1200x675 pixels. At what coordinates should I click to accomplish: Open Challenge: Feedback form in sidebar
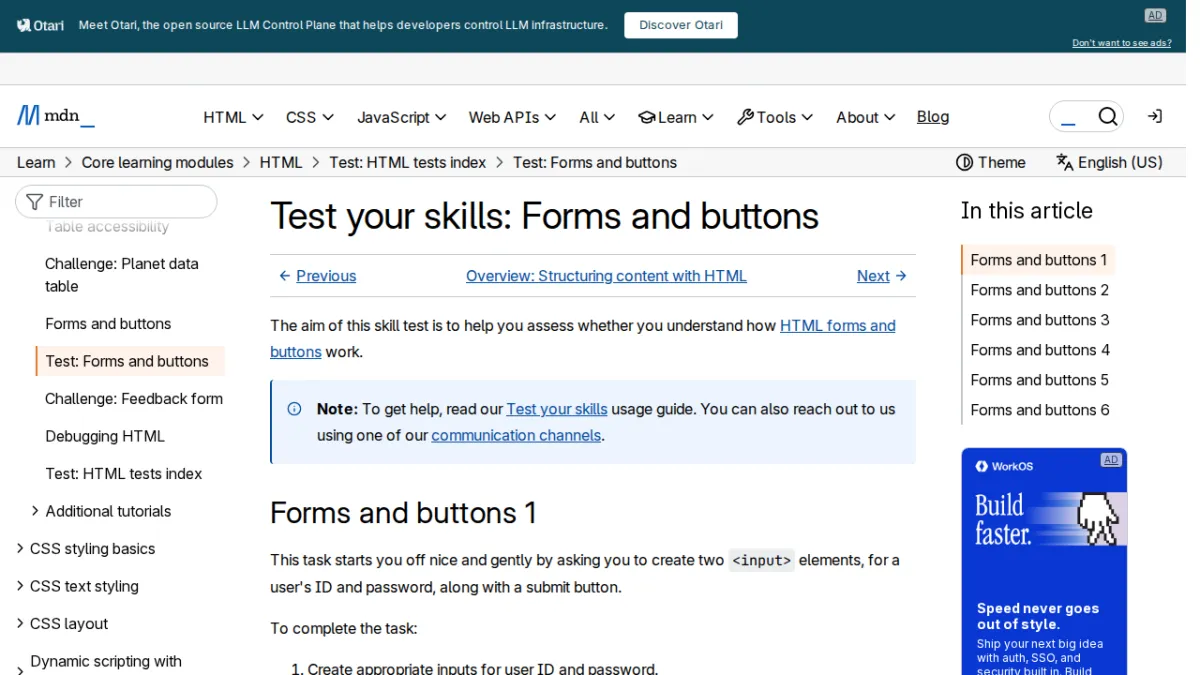click(134, 398)
